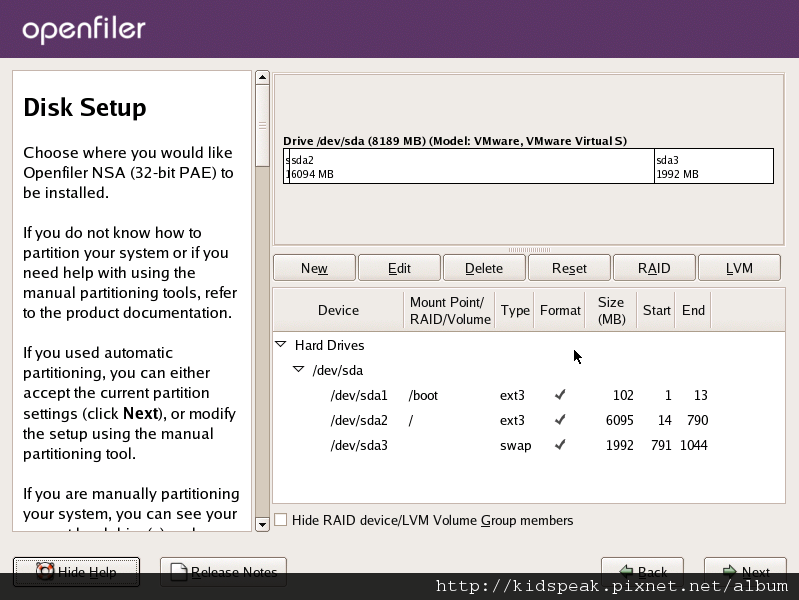Click the Disk Setup help heading
799x600 pixels.
click(x=85, y=108)
